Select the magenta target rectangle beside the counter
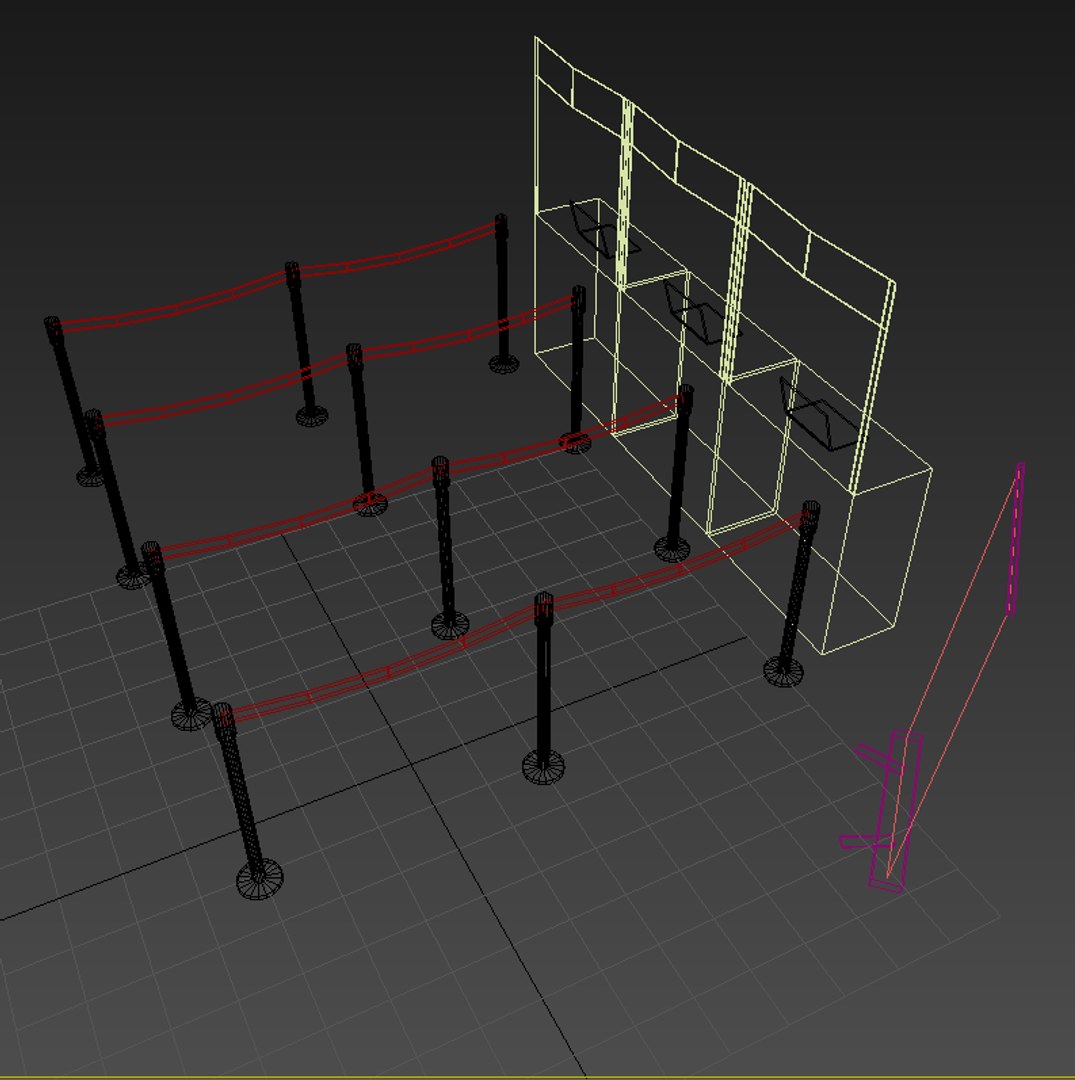 [x=1015, y=539]
